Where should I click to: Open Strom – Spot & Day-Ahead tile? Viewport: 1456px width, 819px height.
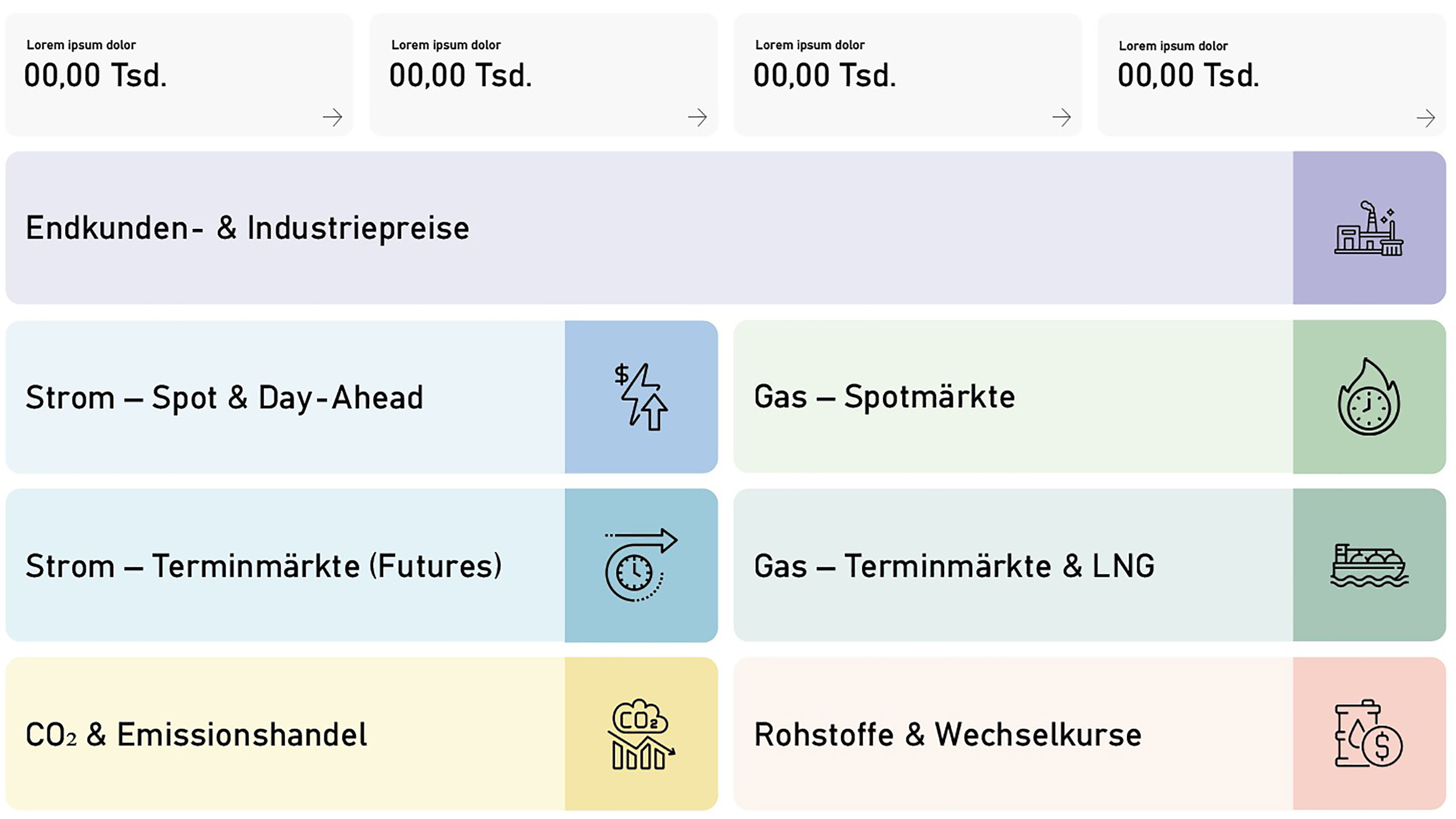[224, 397]
